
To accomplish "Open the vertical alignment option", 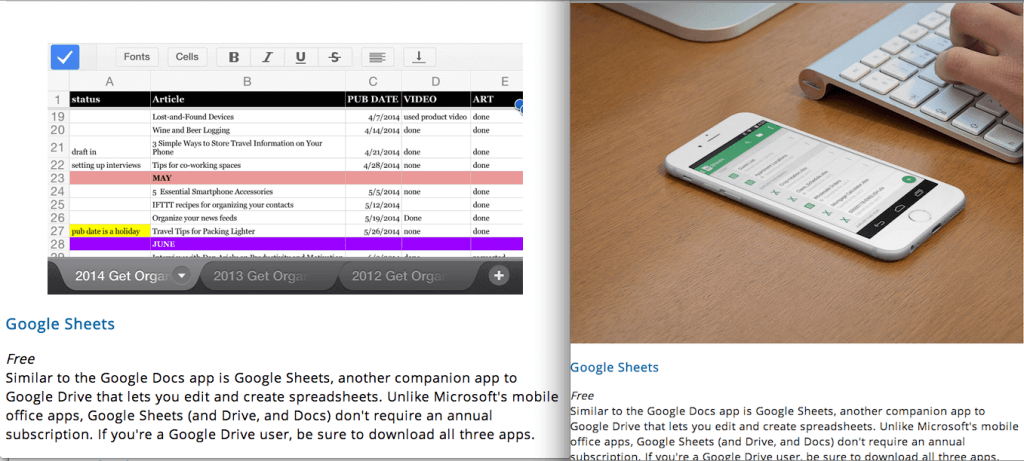I will 419,57.
